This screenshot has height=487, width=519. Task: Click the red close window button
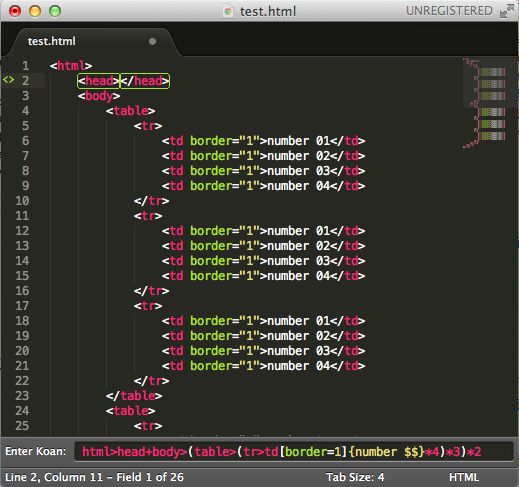click(15, 11)
